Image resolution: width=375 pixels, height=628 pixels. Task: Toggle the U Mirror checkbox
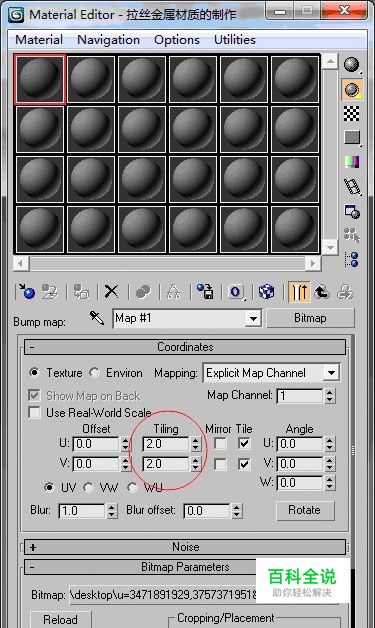pos(220,444)
